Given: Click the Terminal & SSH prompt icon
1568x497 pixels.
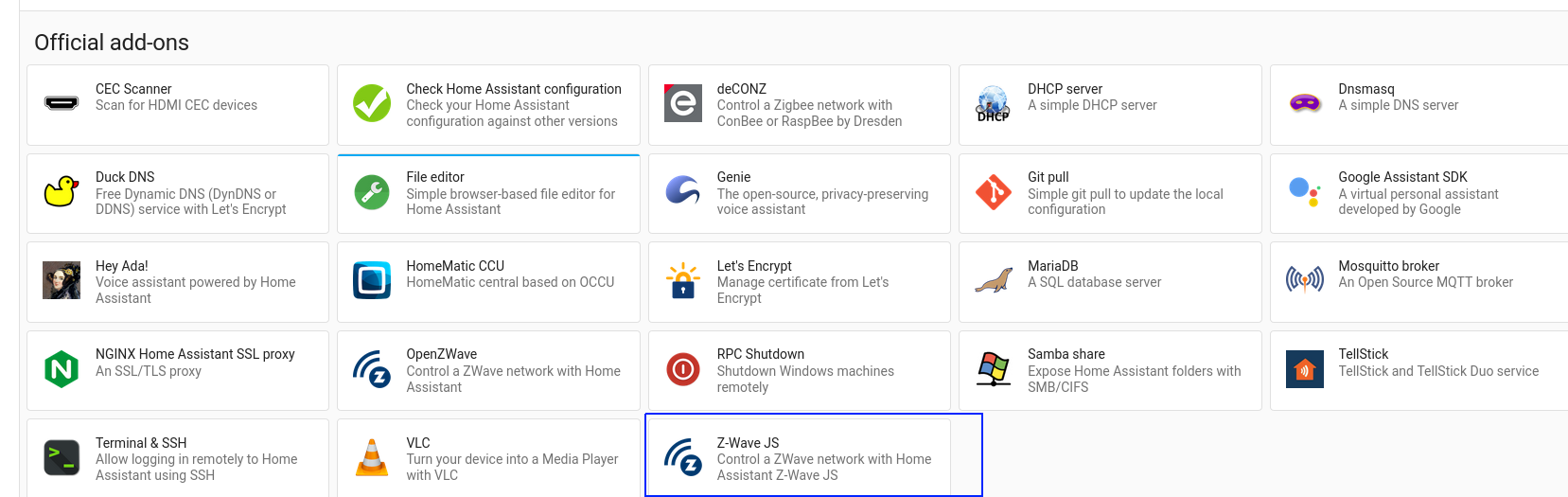Looking at the screenshot, I should (x=62, y=458).
